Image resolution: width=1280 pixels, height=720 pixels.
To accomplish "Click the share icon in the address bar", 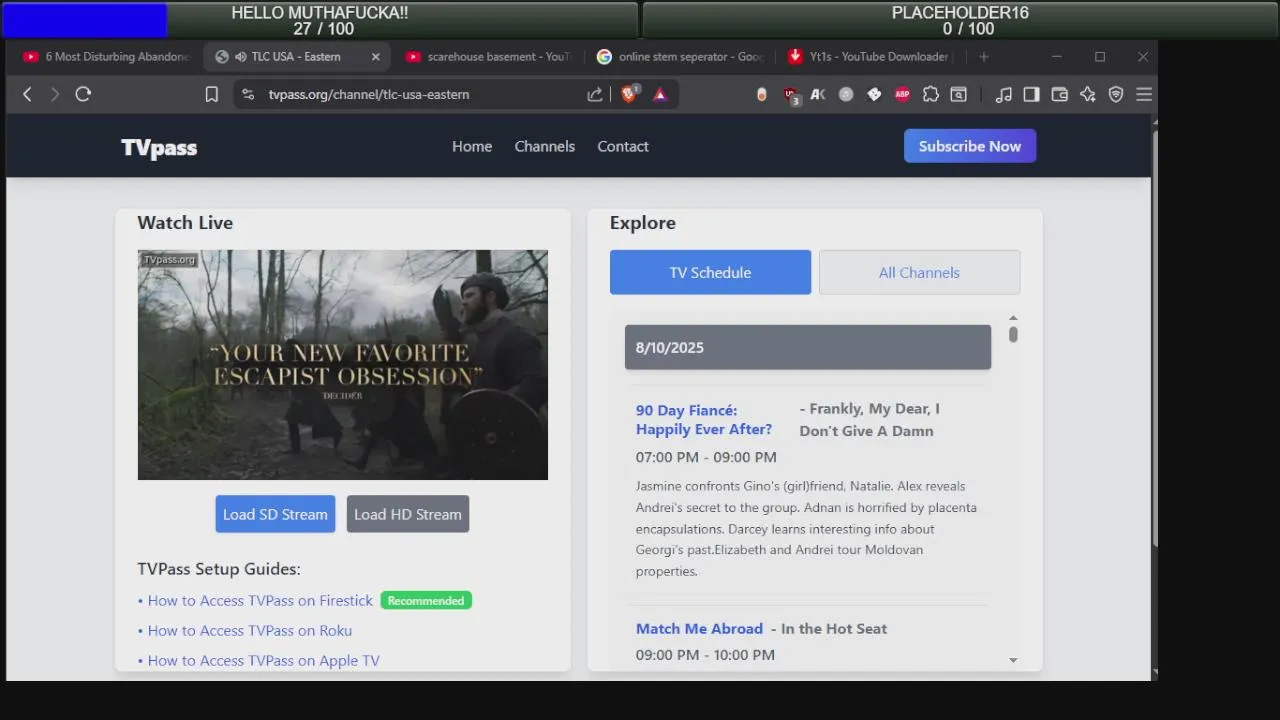I will [595, 94].
